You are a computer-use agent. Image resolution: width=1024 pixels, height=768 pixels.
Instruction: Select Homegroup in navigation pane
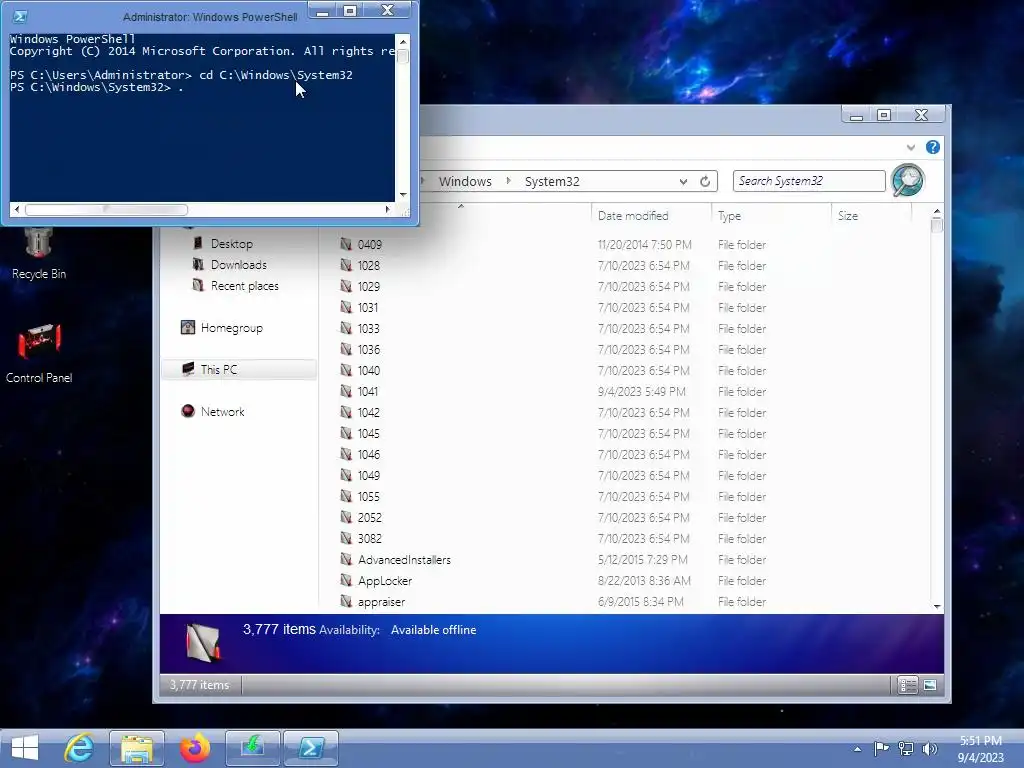(x=231, y=328)
